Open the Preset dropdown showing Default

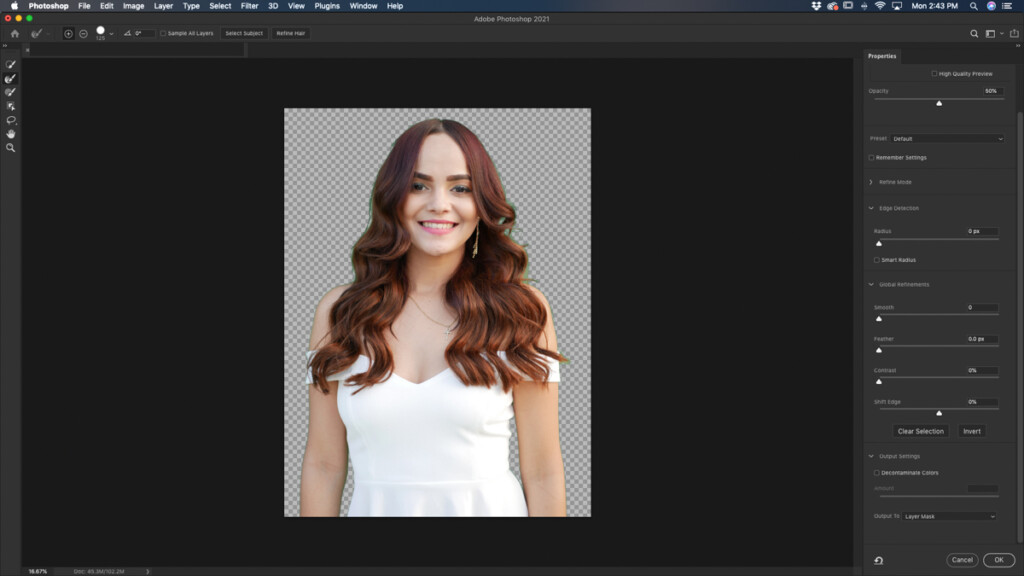[x=946, y=138]
